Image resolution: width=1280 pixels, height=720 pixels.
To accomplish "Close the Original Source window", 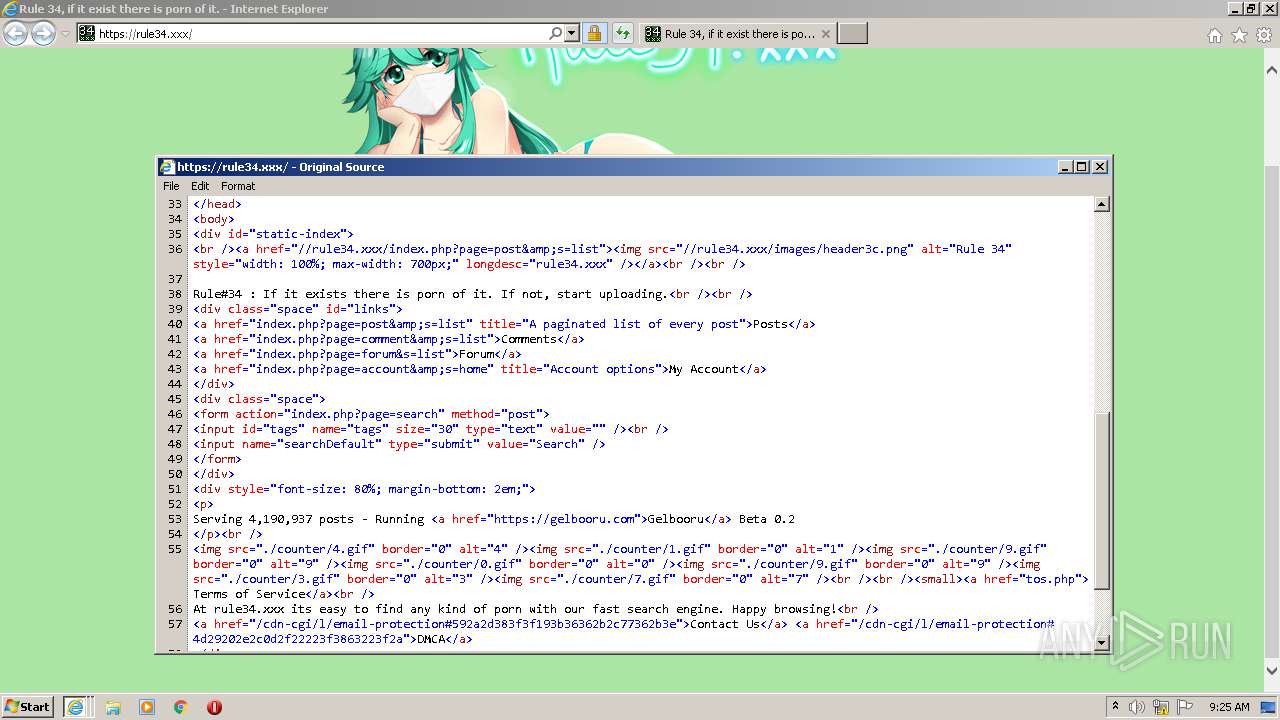I will [1100, 167].
